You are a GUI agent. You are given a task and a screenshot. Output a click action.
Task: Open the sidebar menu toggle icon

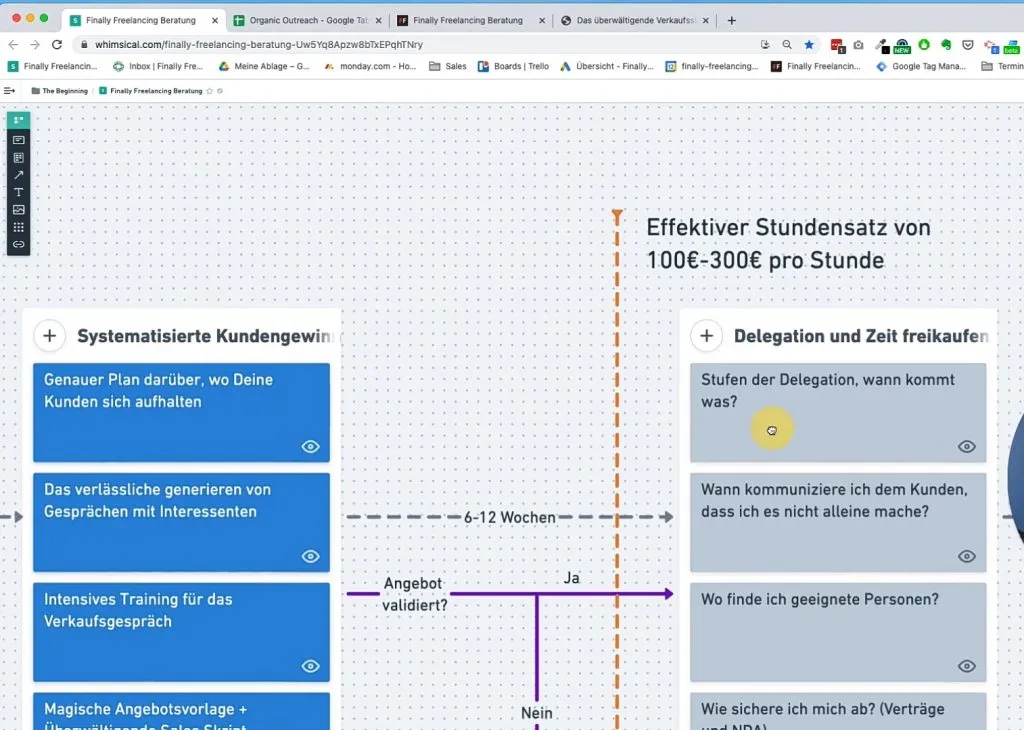[x=9, y=91]
